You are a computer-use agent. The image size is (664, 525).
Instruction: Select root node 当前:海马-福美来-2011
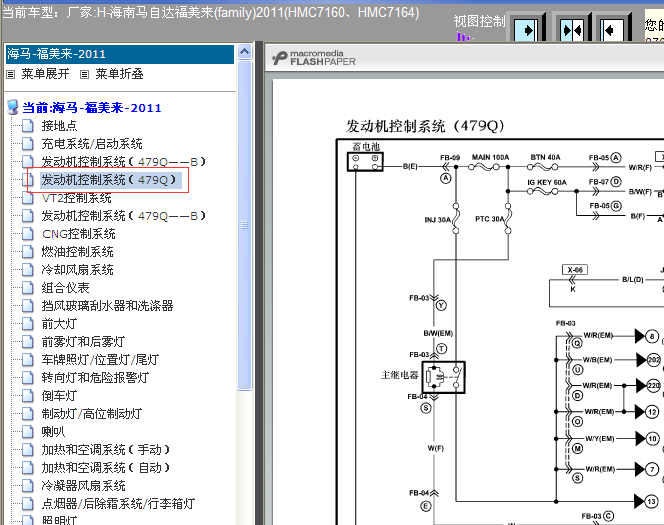tap(92, 108)
